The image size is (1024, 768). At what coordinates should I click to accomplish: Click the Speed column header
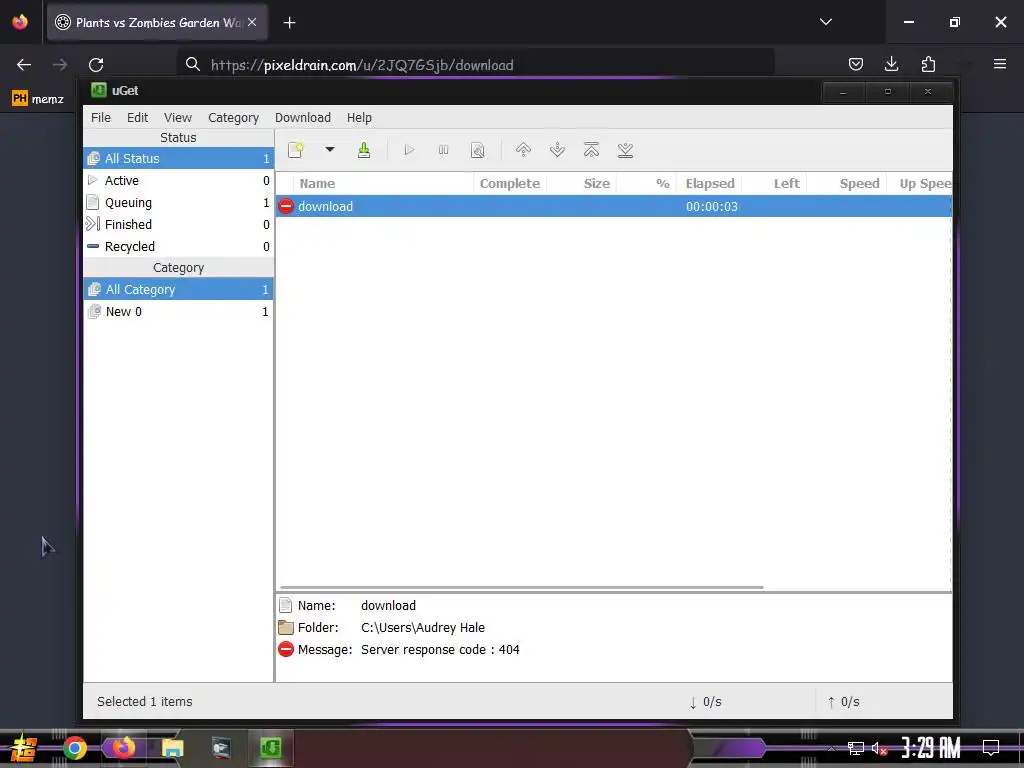847,184
